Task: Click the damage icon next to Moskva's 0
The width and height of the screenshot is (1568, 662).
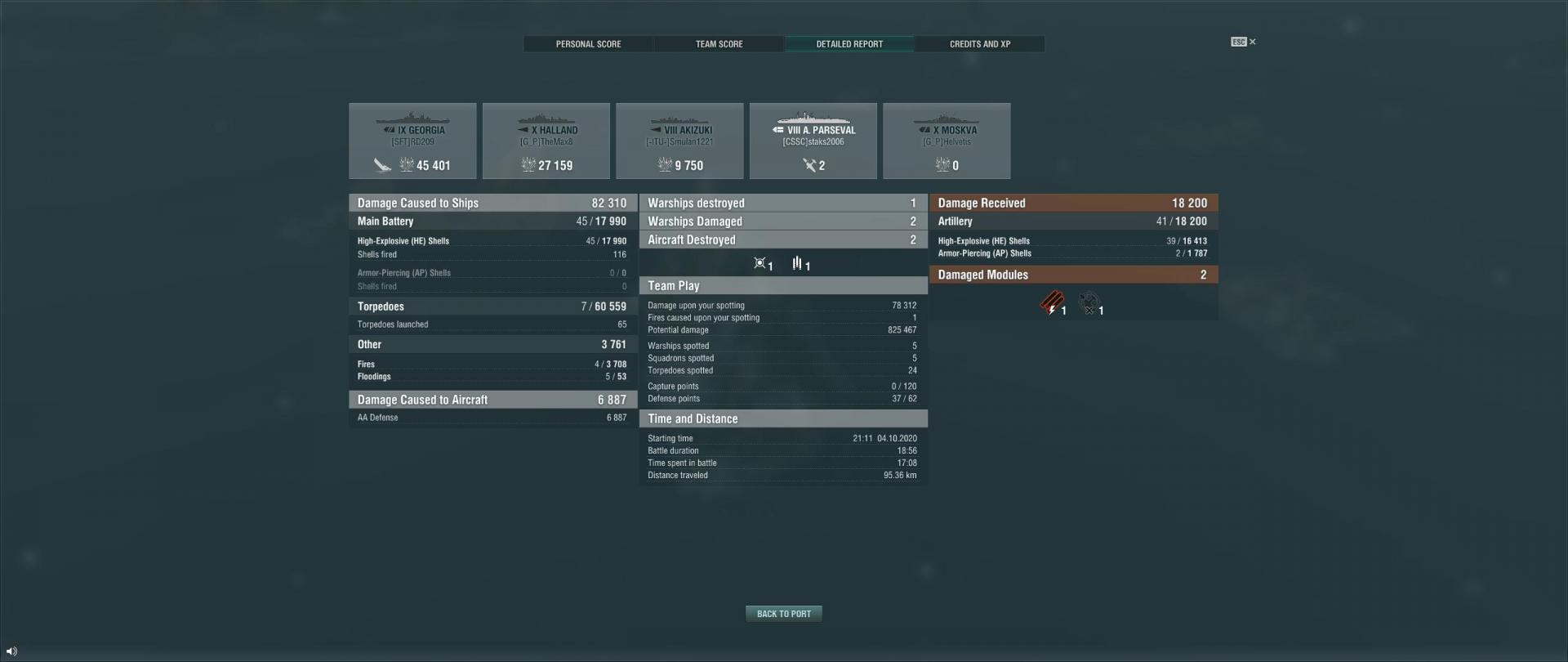Action: click(x=942, y=165)
